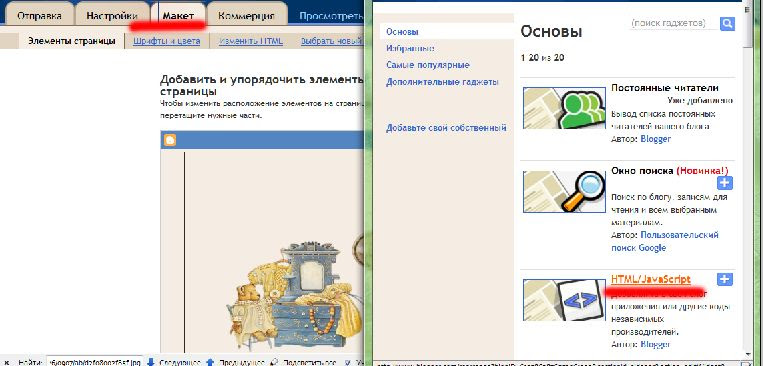This screenshot has width=763, height=366.
Task: Click the gadget search input field
Action: (x=674, y=23)
